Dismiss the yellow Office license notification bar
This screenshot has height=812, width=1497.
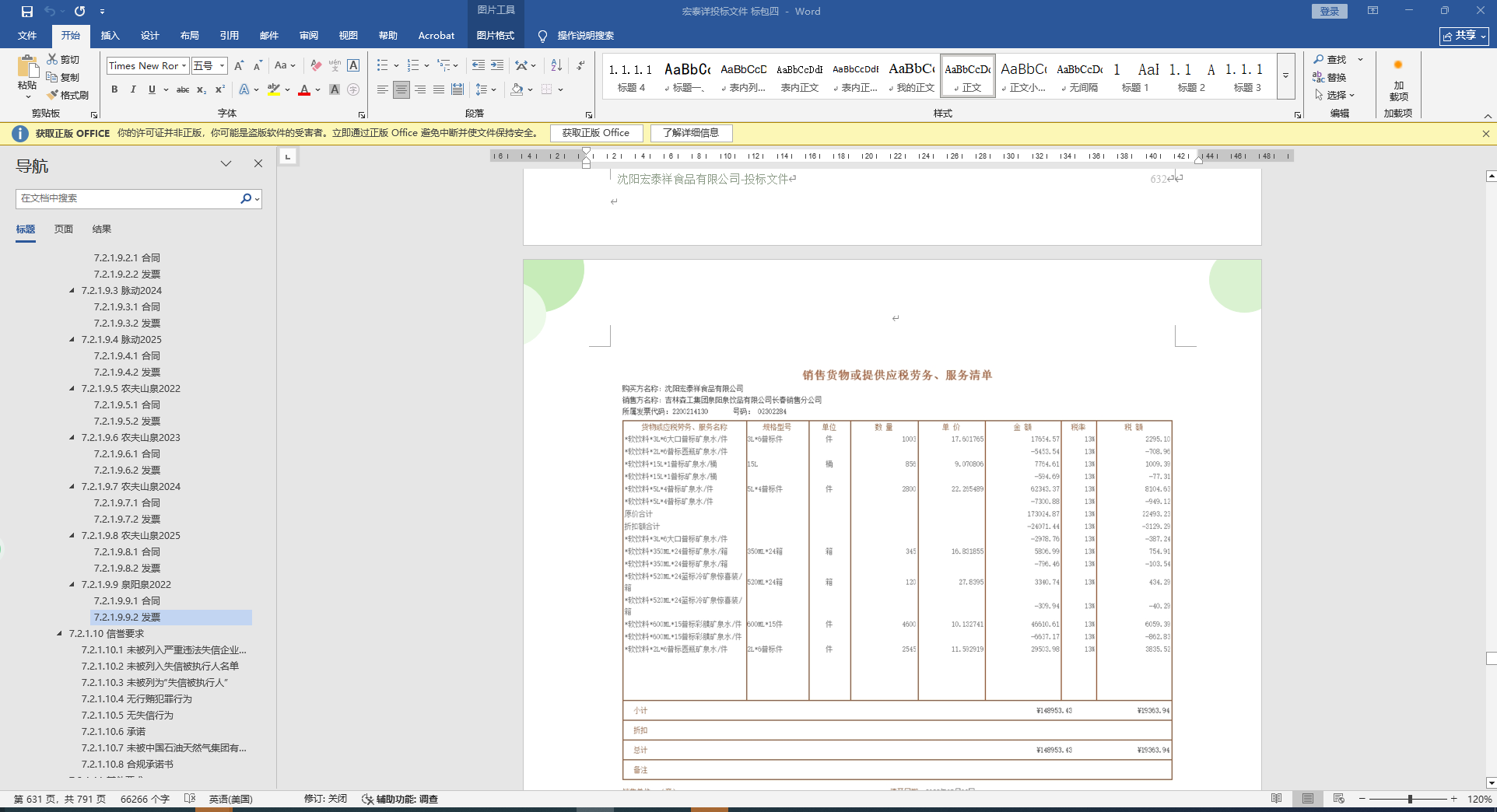[1486, 134]
